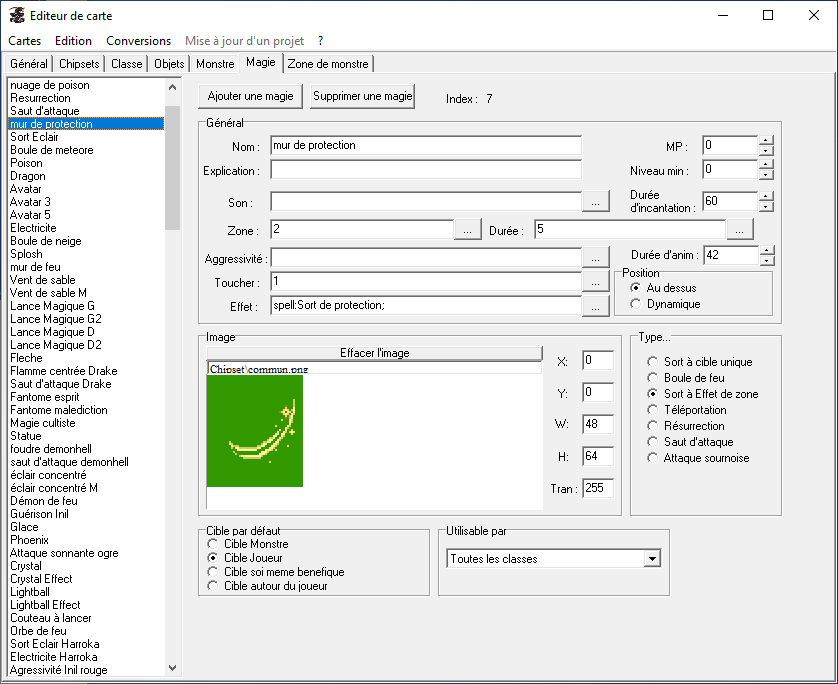
Task: Open the Effet field browse button
Action: point(595,307)
